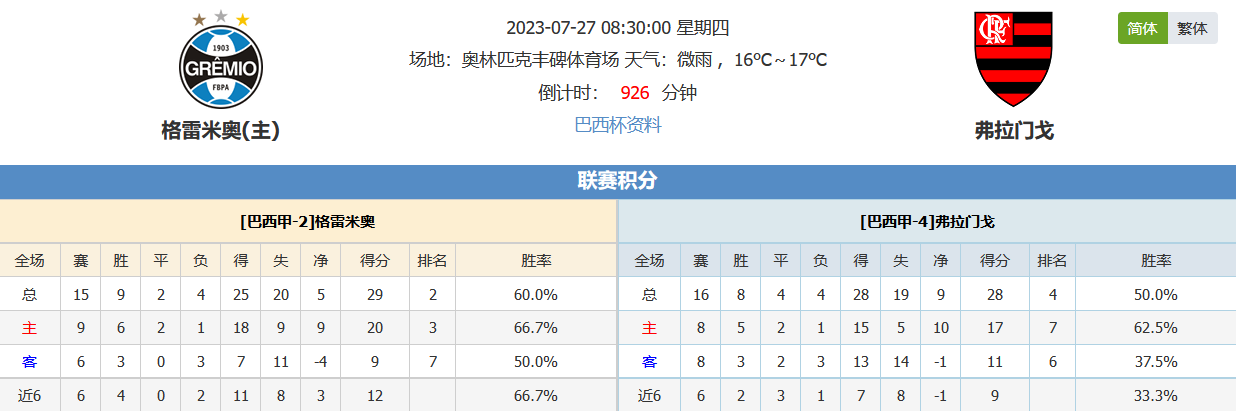
Task: Click Flamengo home win rate 62.5%
Action: (1156, 328)
